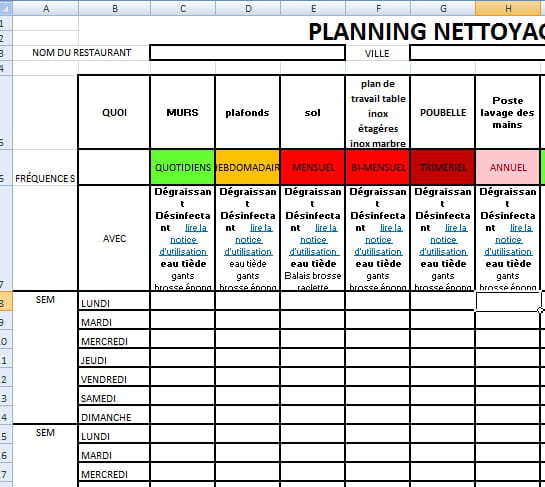Open notice d'utilisation link under POUBELLE
Image resolution: width=545 pixels, height=487 pixels.
[443, 240]
